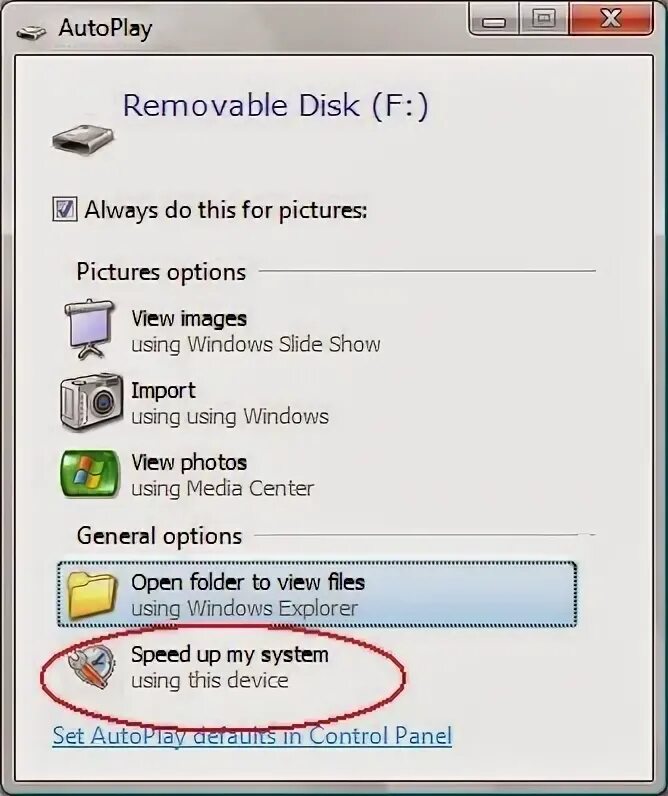Viewport: 668px width, 796px height.
Task: Open 'Set AutoPlay defaults in Control Panel' link
Action: pyautogui.click(x=252, y=736)
